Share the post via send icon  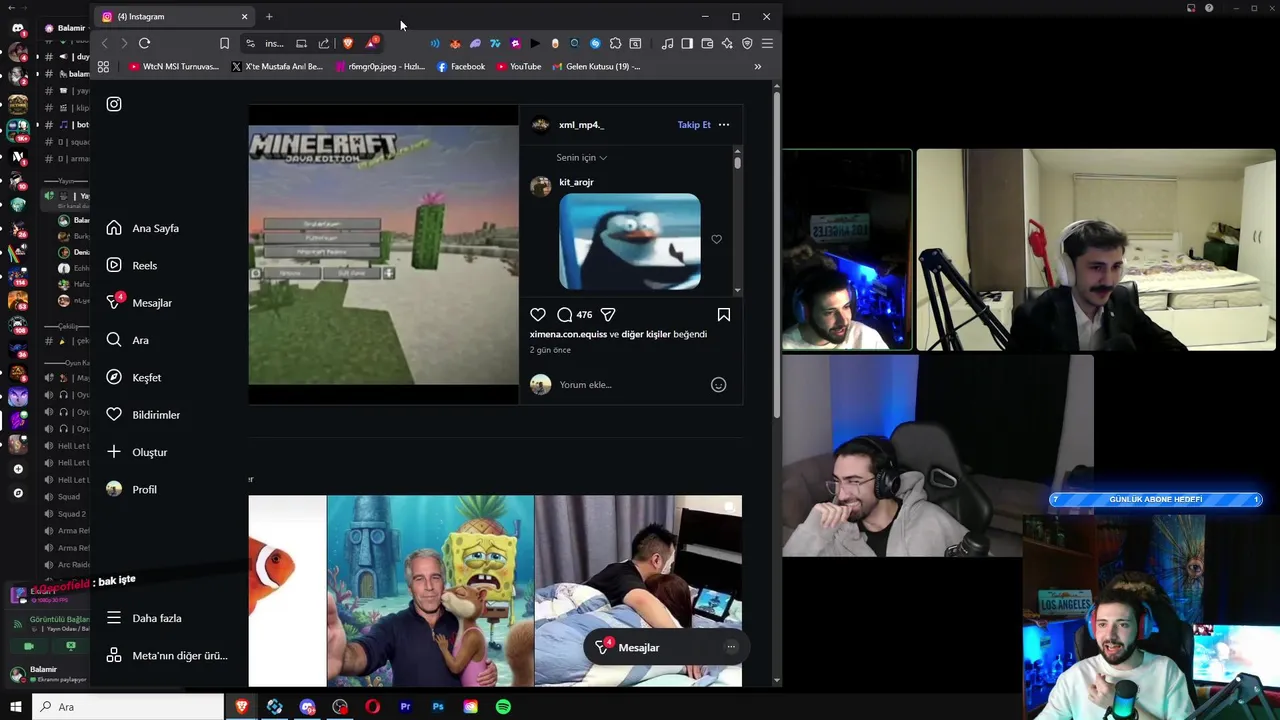608,314
